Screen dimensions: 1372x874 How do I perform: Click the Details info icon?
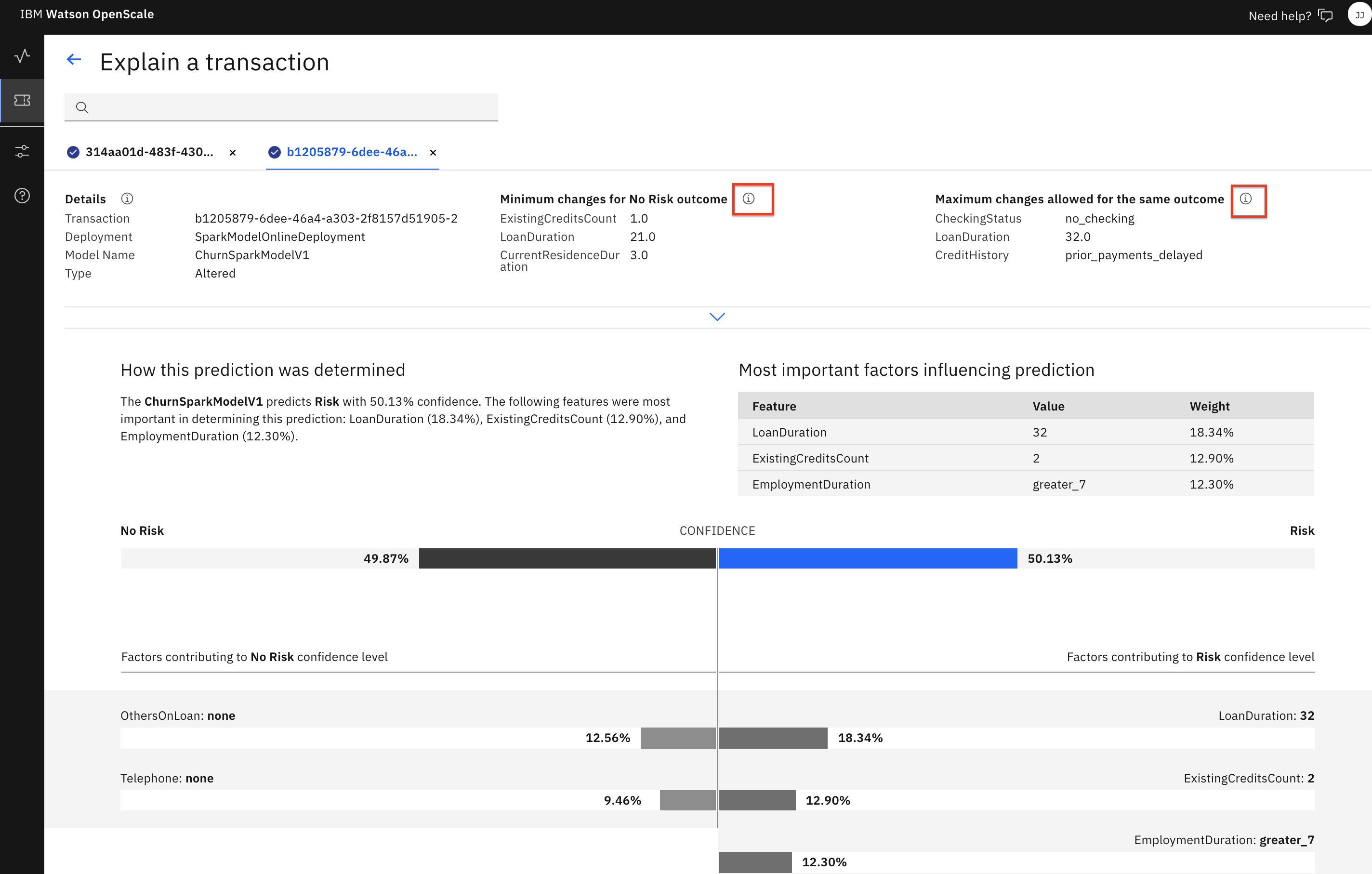(x=127, y=199)
